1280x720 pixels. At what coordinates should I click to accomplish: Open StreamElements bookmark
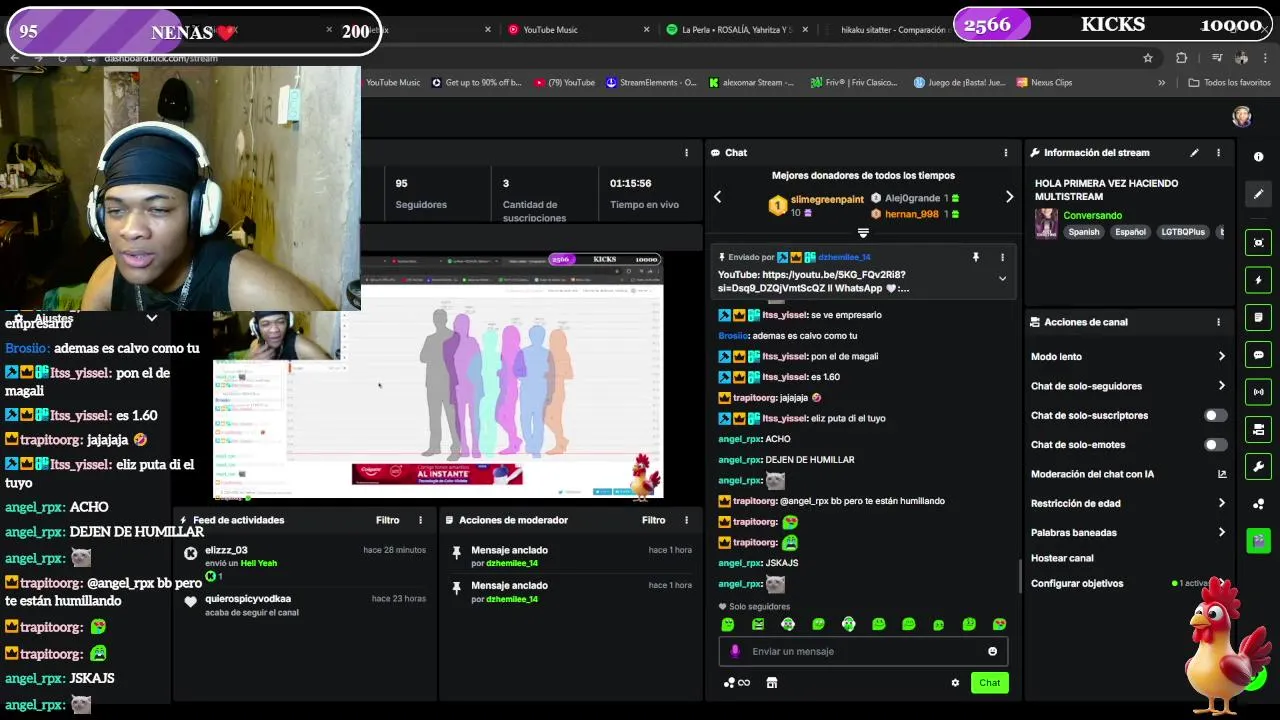(651, 83)
